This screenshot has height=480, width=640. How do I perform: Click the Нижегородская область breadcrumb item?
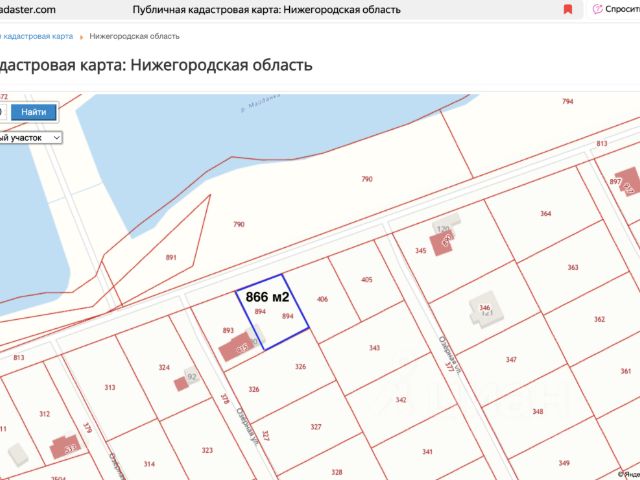(x=134, y=36)
